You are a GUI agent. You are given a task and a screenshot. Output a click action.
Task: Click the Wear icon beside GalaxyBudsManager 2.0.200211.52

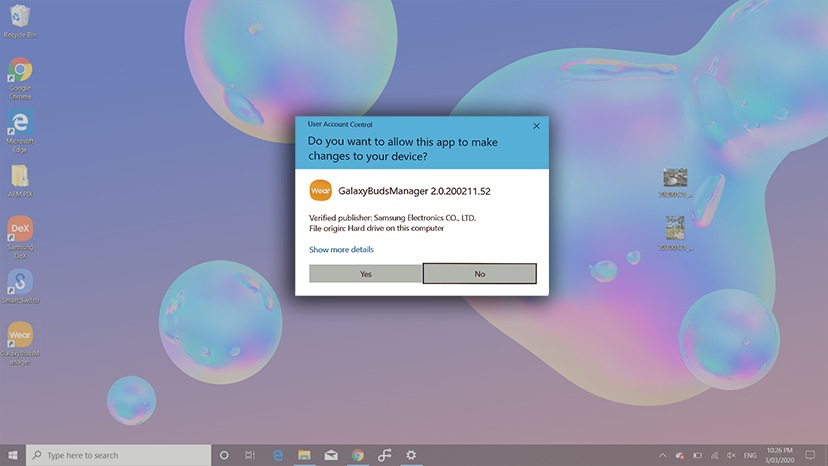click(x=321, y=191)
